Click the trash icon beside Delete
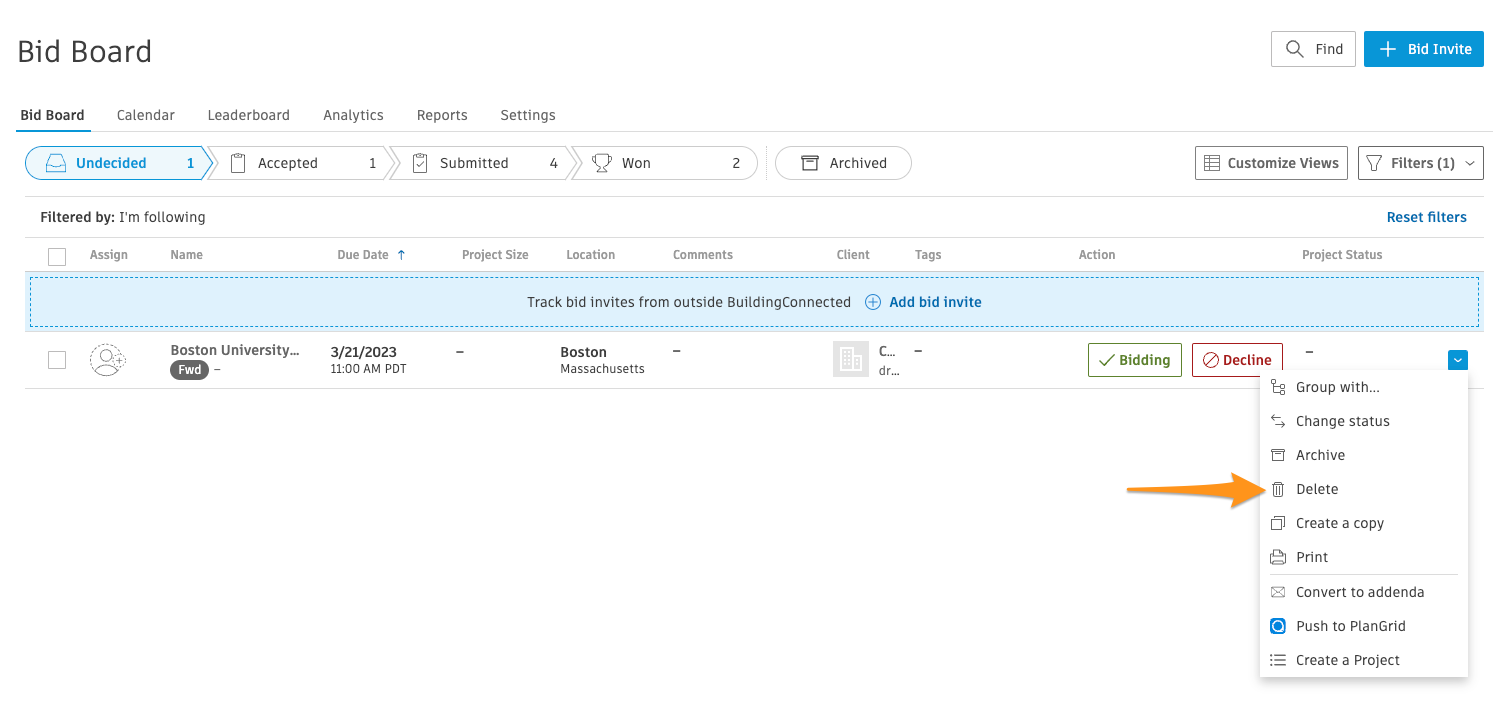1507x711 pixels. 1278,489
